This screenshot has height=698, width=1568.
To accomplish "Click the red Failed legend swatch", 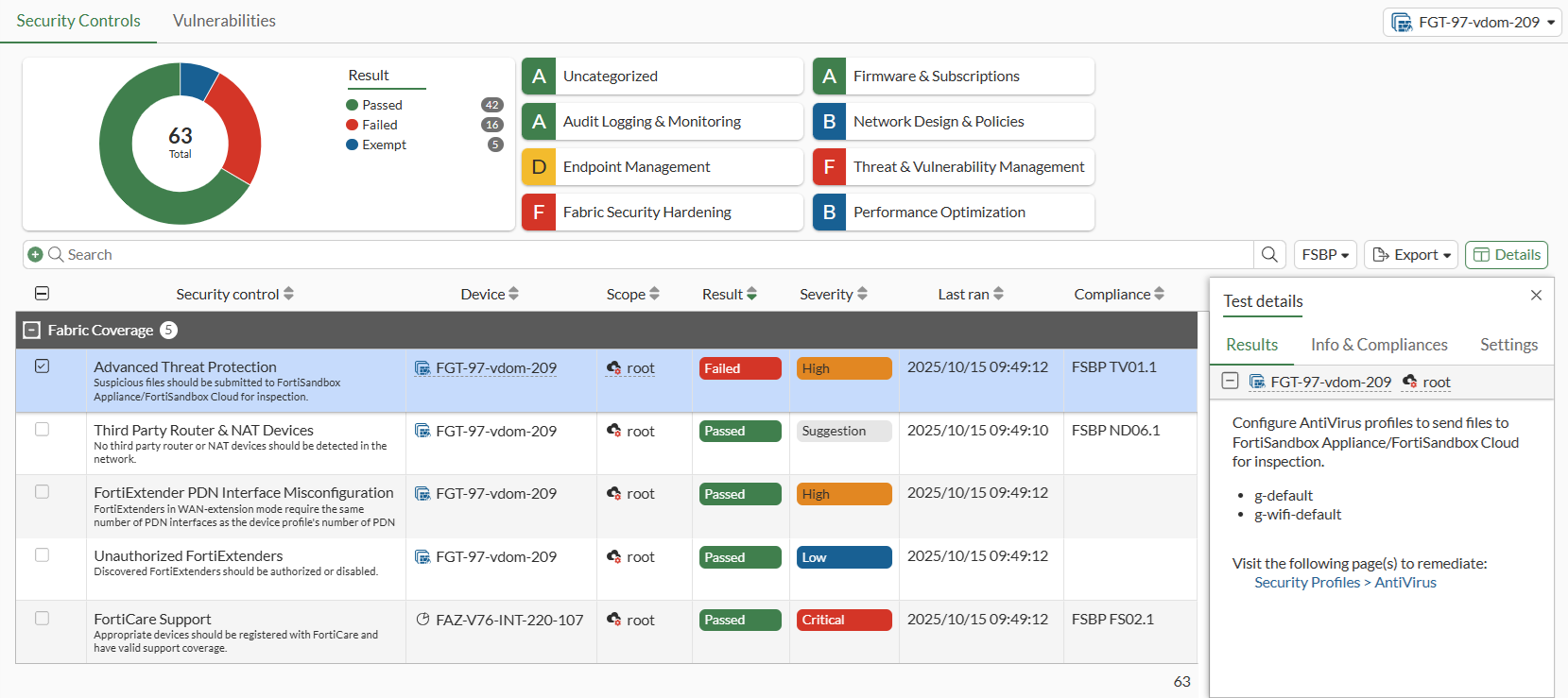I will click(353, 125).
